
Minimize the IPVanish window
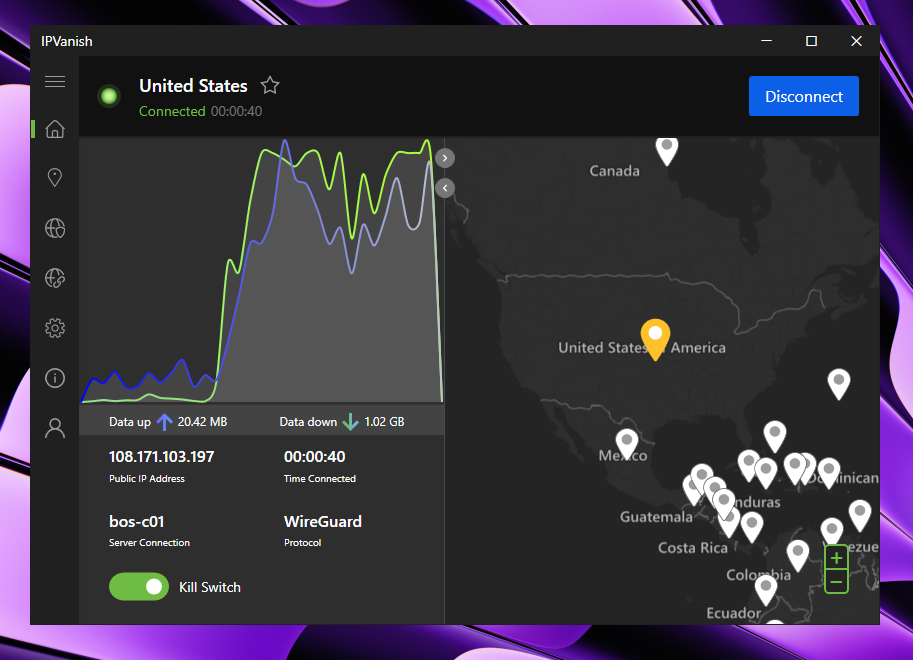[766, 41]
